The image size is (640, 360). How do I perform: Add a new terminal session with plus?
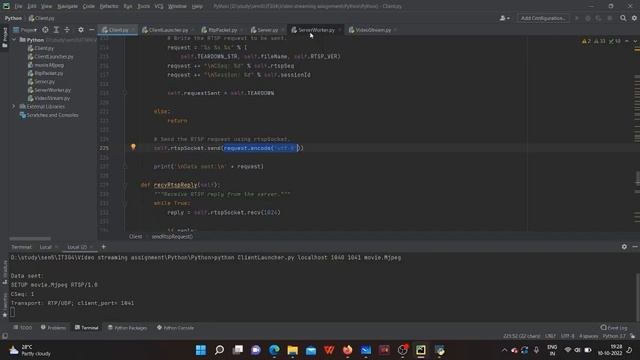tap(103, 247)
